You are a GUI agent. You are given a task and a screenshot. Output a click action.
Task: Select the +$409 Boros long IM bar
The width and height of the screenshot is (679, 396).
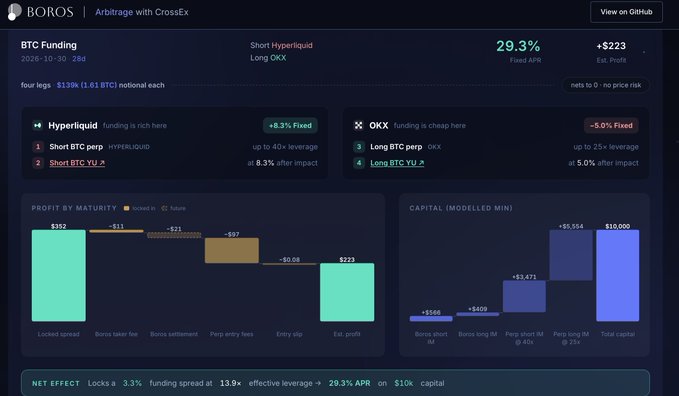pyautogui.click(x=478, y=314)
